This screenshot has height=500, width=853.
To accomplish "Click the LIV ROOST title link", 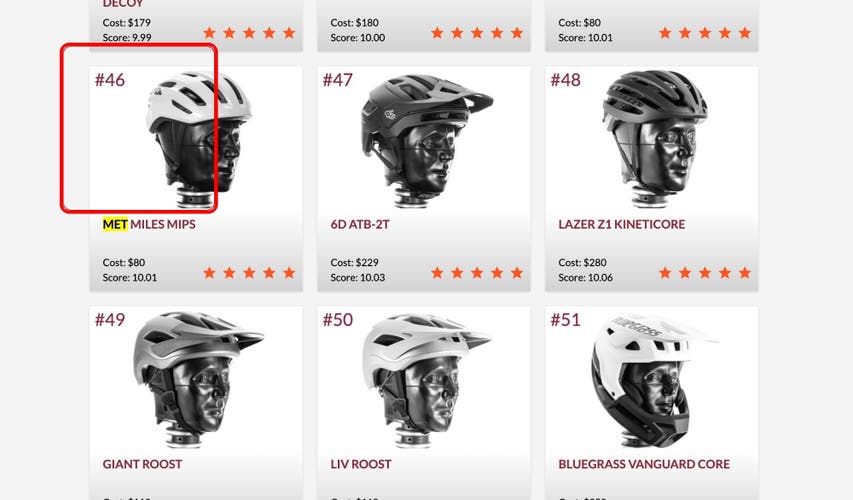I will point(361,464).
